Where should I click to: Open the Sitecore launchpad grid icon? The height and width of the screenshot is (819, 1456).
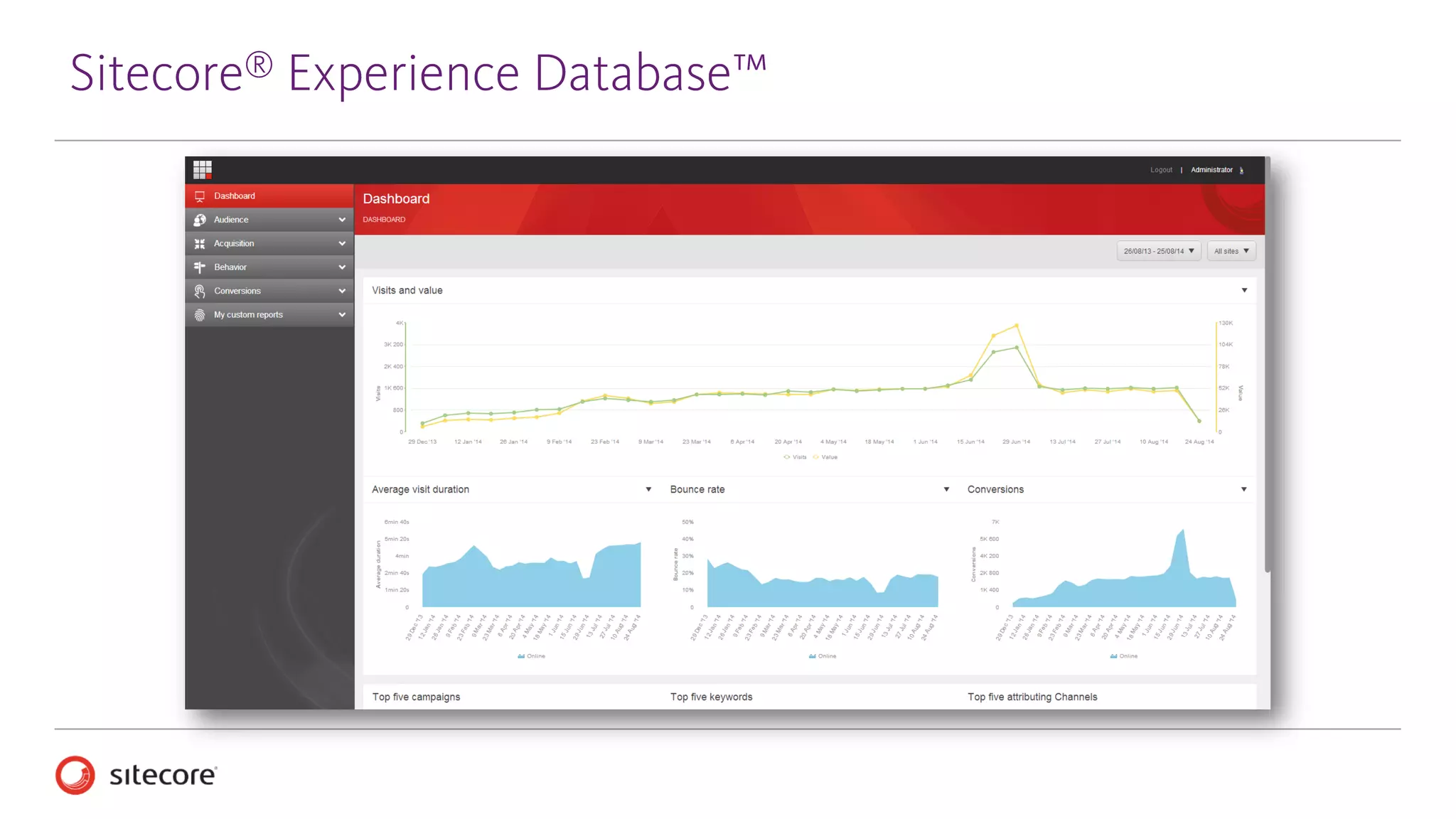click(203, 169)
